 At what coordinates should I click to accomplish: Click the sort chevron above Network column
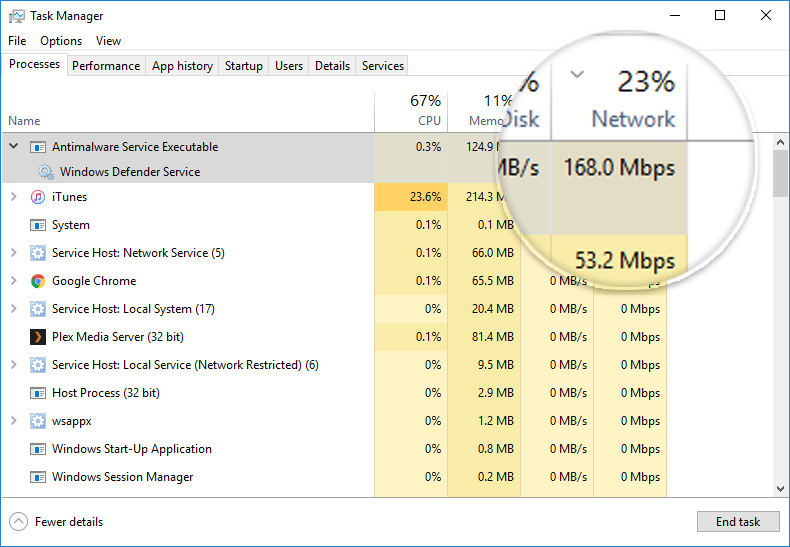[577, 75]
